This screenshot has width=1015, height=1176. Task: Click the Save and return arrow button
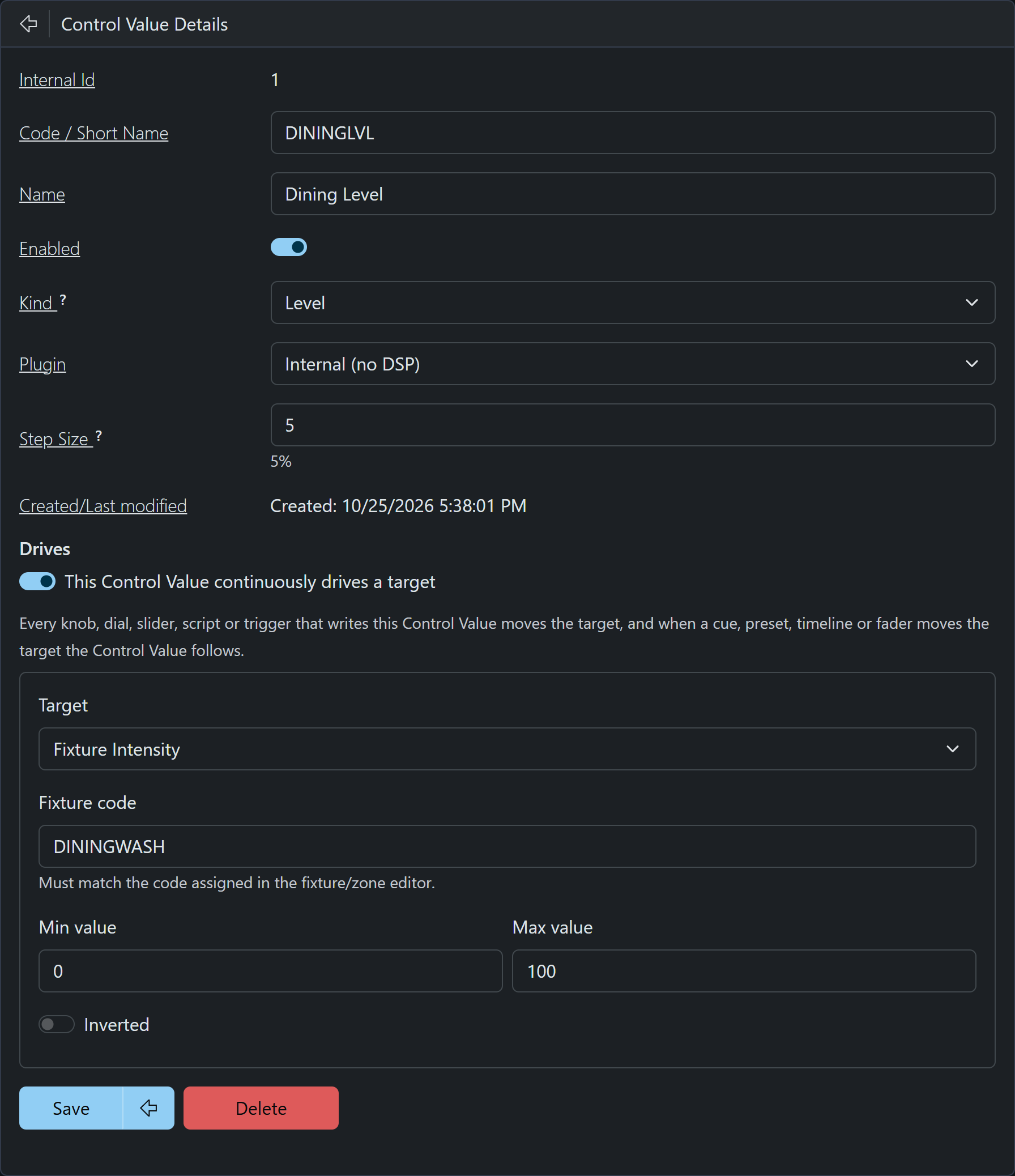pyautogui.click(x=148, y=1107)
